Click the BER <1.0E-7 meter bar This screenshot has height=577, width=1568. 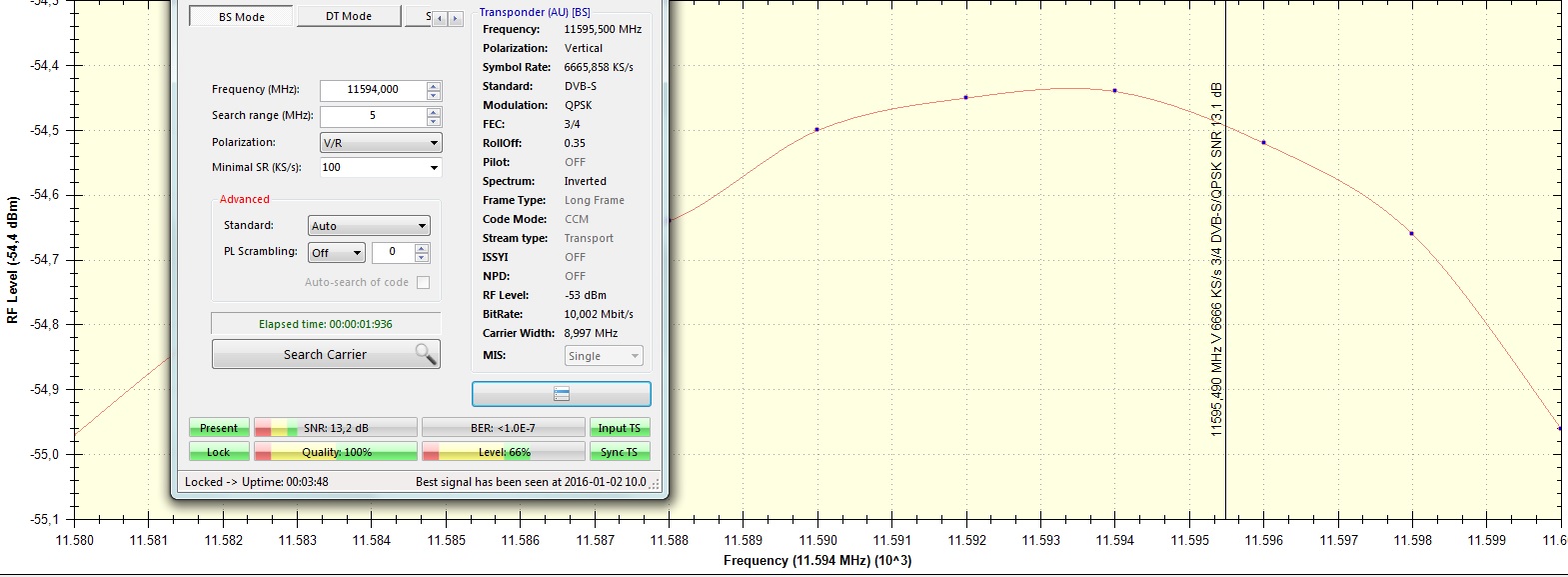pos(504,428)
